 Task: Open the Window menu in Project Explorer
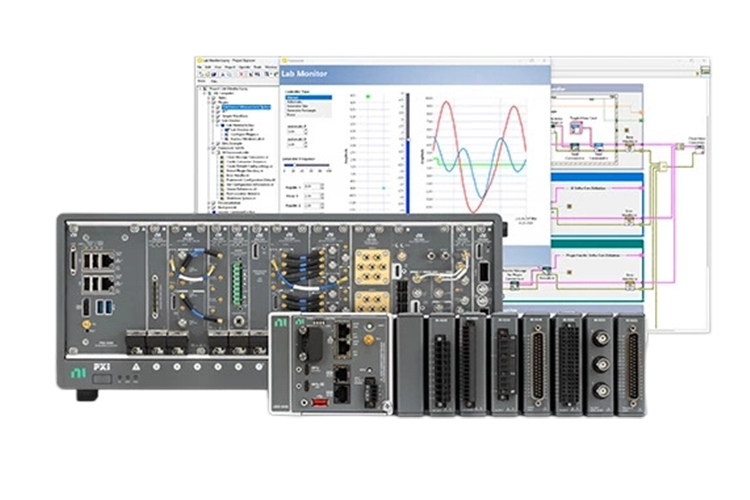tap(271, 67)
